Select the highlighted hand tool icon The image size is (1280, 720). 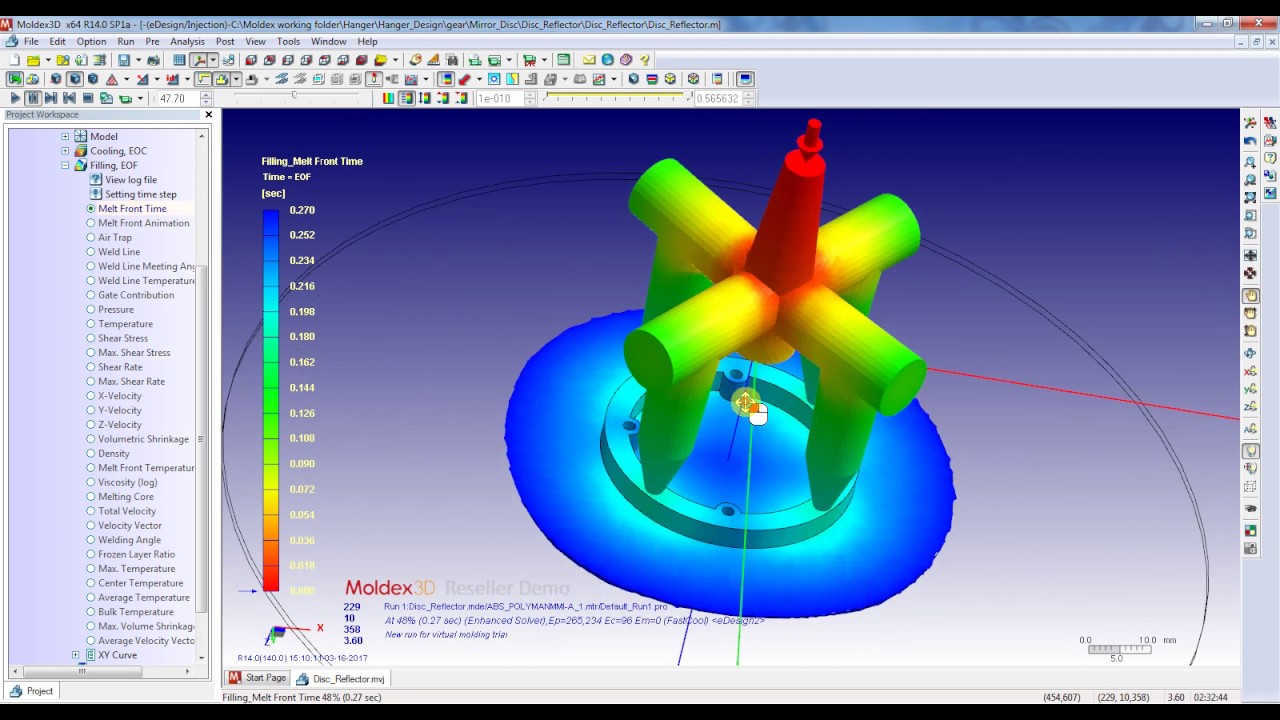point(1250,295)
